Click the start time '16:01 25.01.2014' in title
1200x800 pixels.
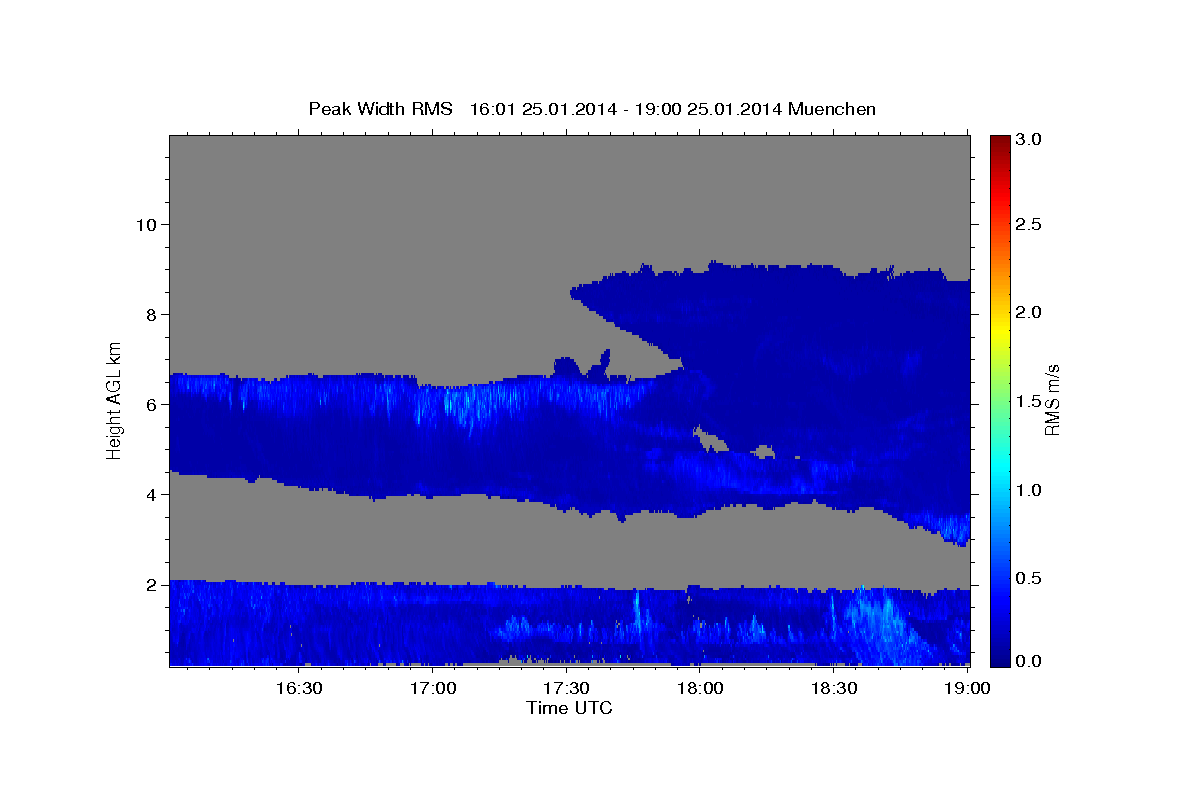click(541, 109)
